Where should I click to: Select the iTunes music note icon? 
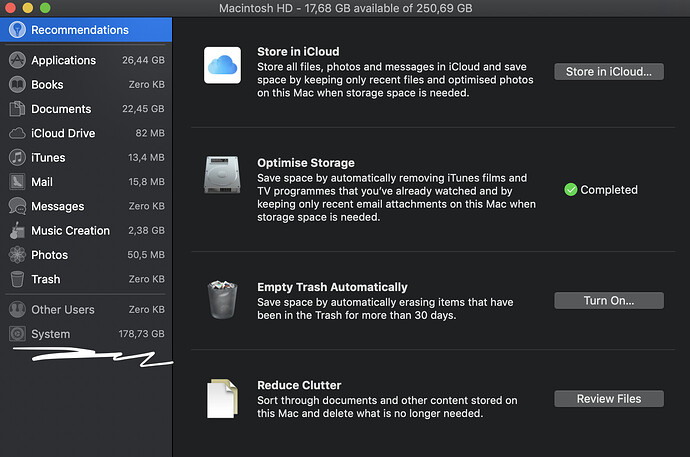tap(17, 158)
